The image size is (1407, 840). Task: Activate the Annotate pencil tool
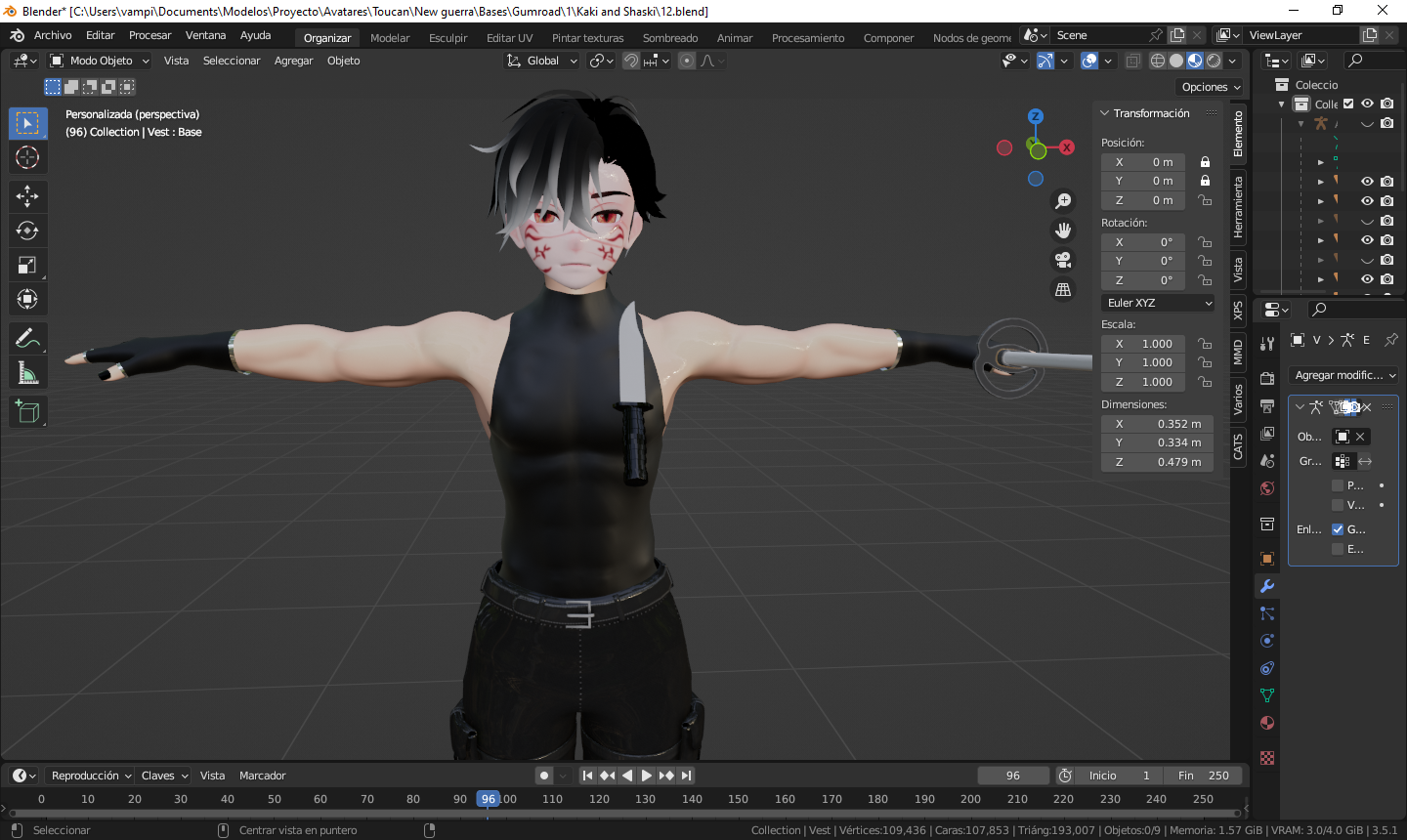(27, 339)
